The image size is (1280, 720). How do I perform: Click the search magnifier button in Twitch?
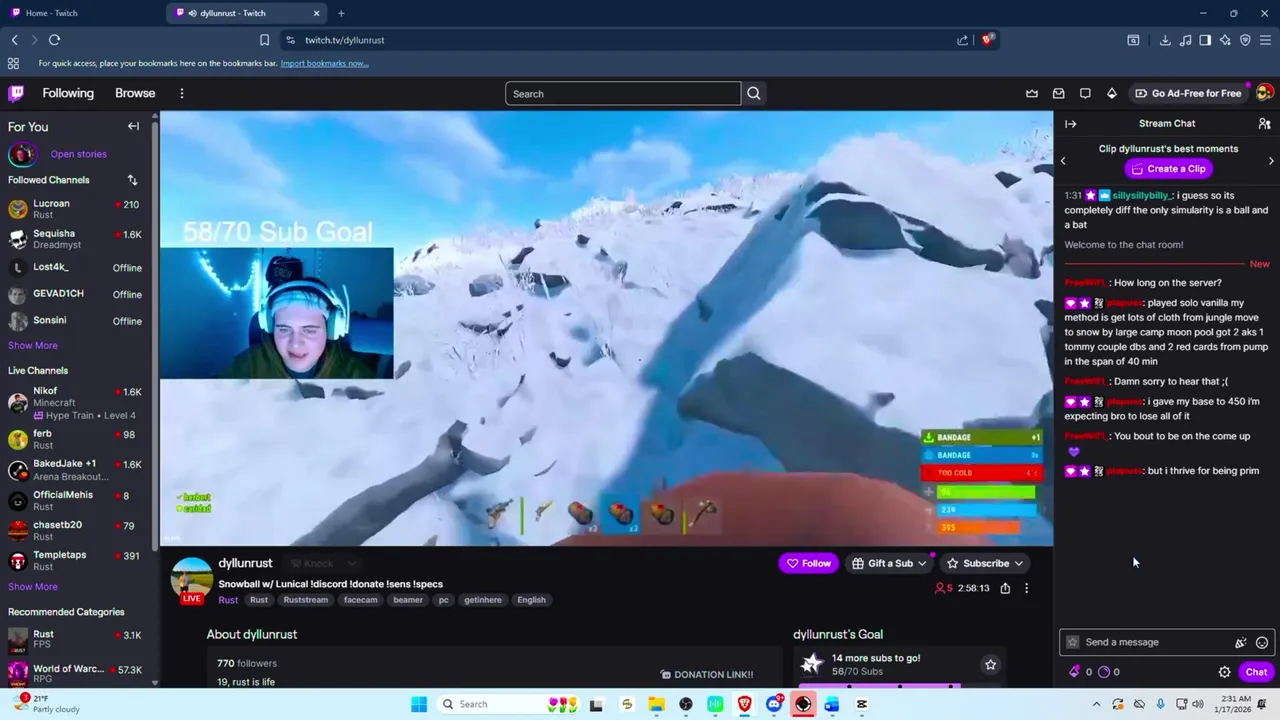[754, 94]
